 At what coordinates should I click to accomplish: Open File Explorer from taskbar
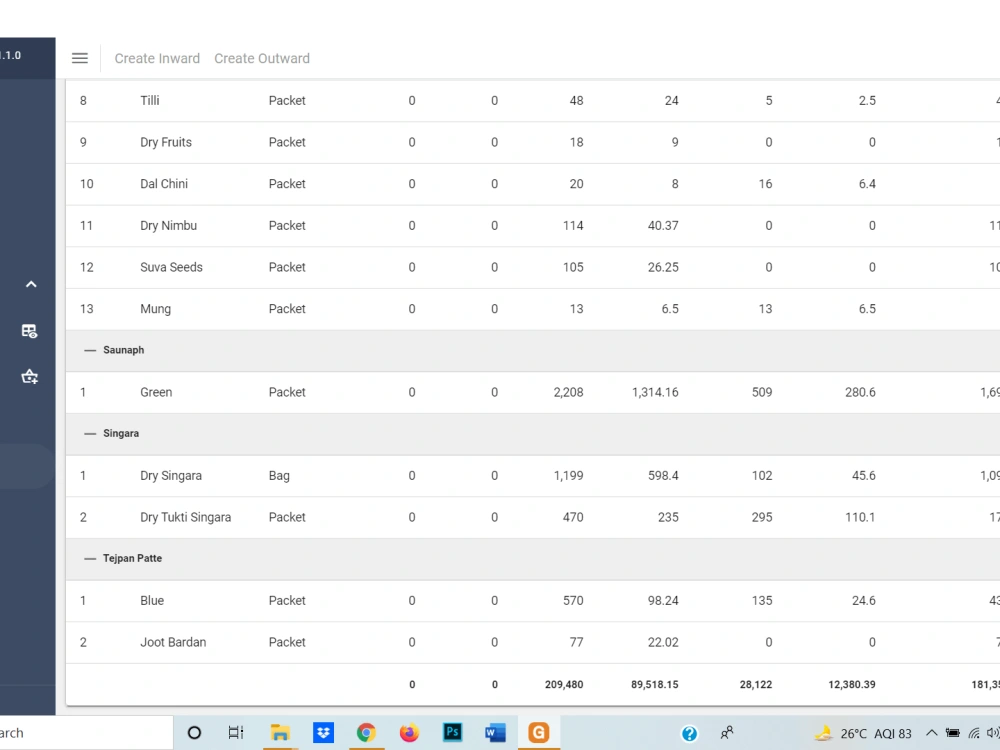coord(280,733)
